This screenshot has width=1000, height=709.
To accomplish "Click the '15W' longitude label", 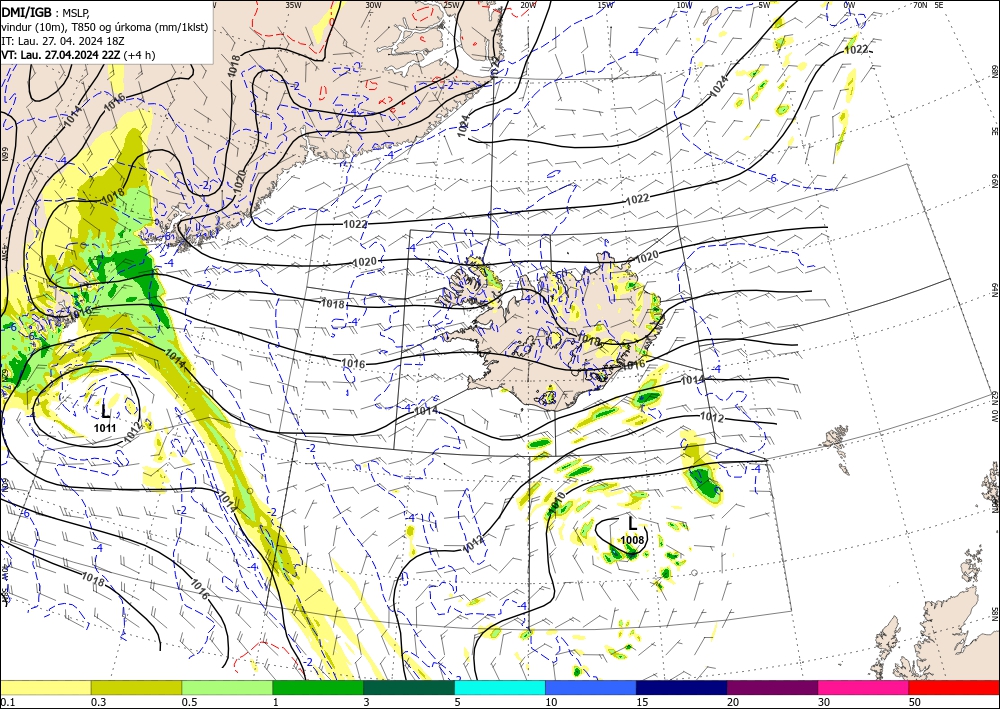I will pyautogui.click(x=606, y=5).
